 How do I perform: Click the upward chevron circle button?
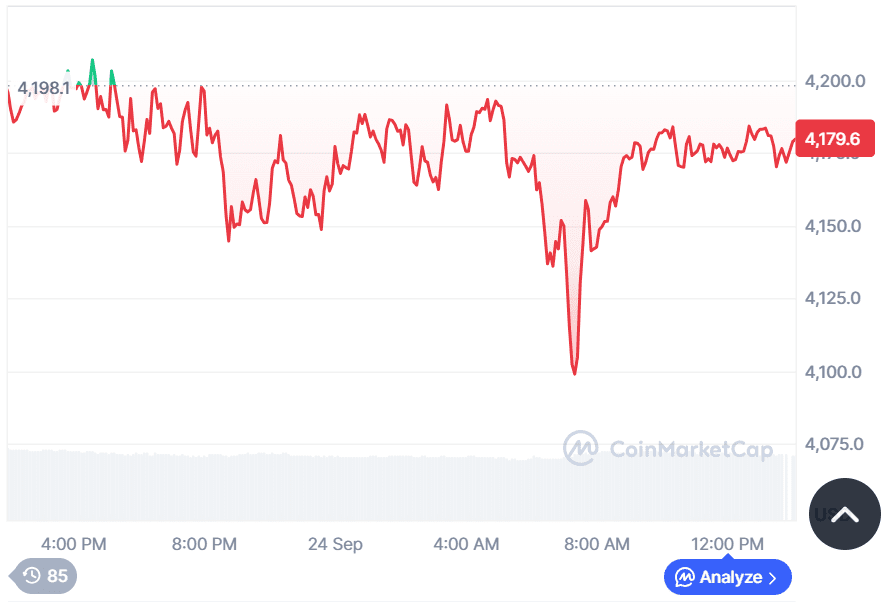tap(845, 514)
